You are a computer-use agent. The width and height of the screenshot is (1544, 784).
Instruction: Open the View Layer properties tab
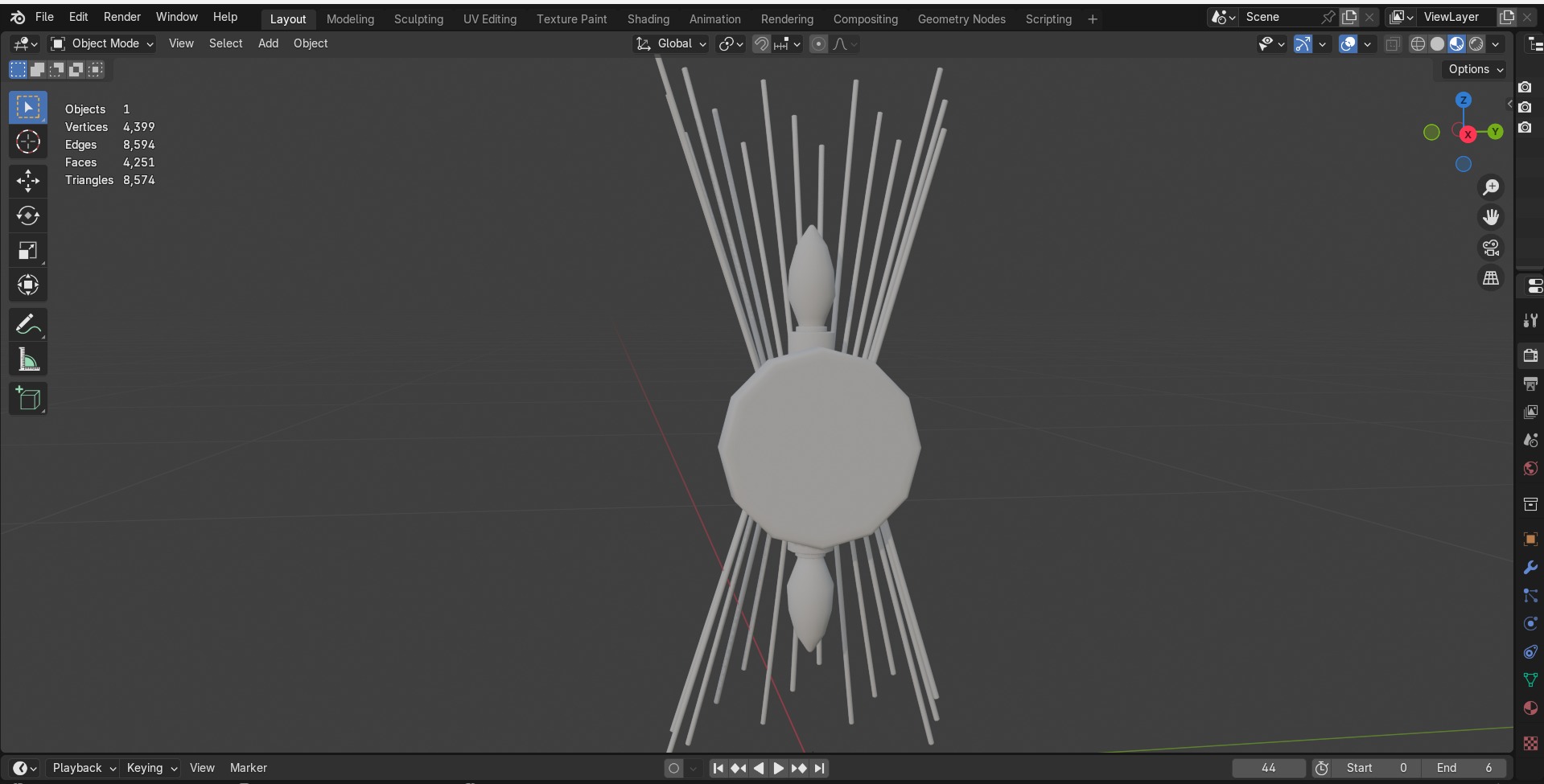[x=1530, y=412]
